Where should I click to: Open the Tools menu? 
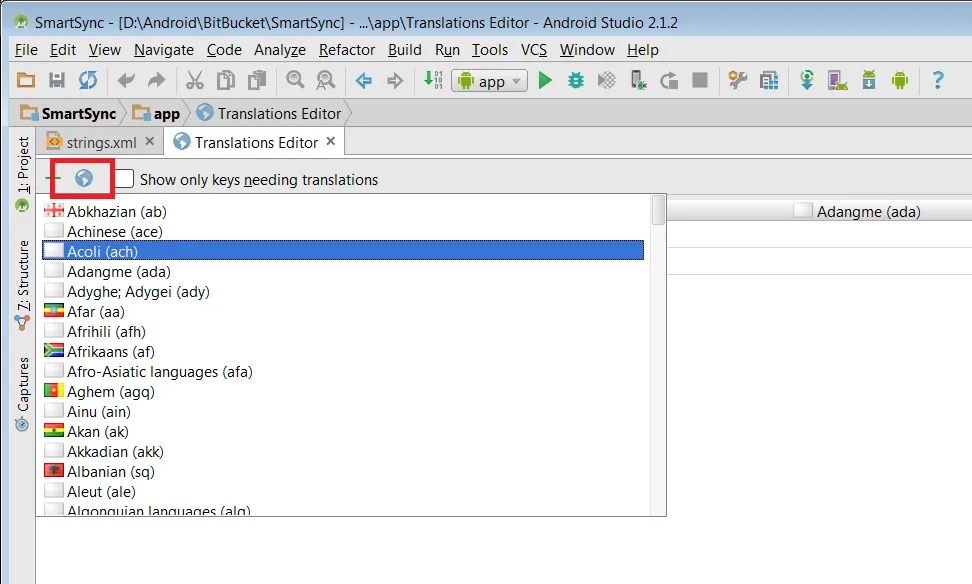(x=490, y=50)
